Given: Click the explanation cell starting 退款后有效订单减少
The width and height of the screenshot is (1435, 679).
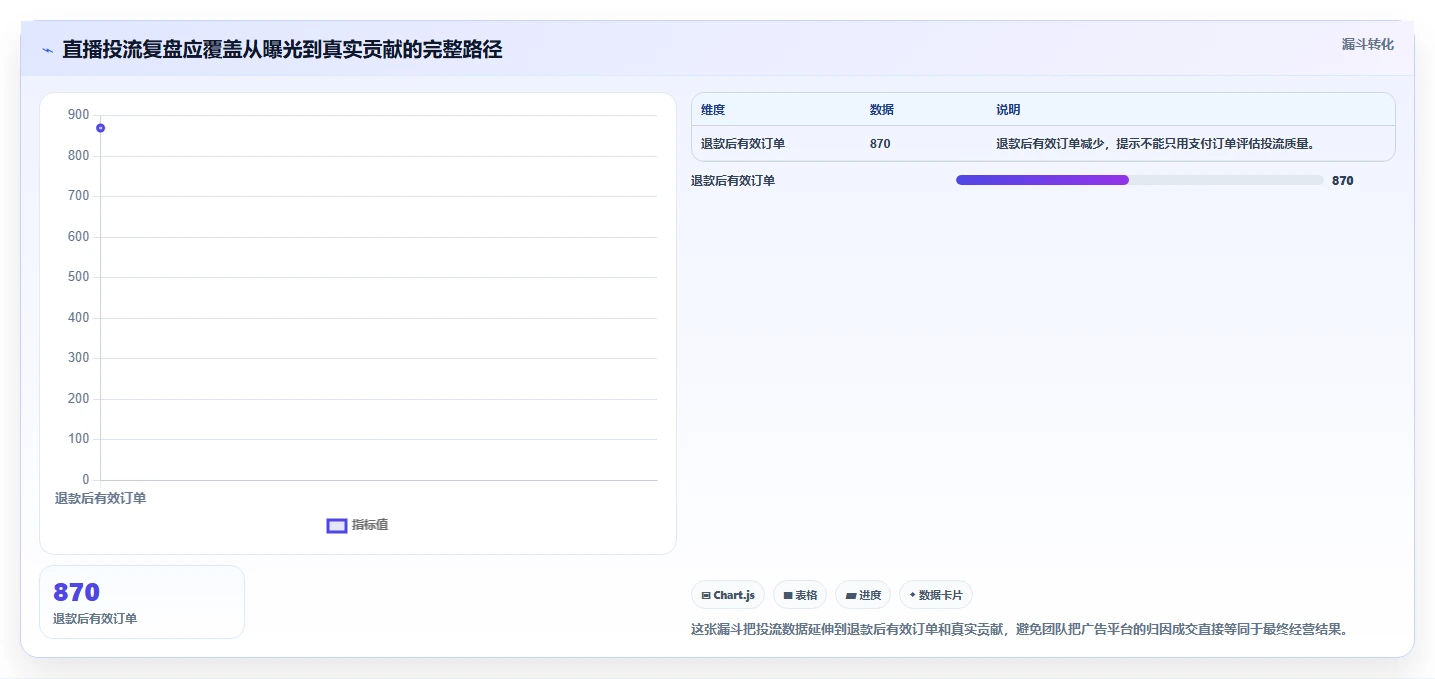Looking at the screenshot, I should [x=1155, y=144].
